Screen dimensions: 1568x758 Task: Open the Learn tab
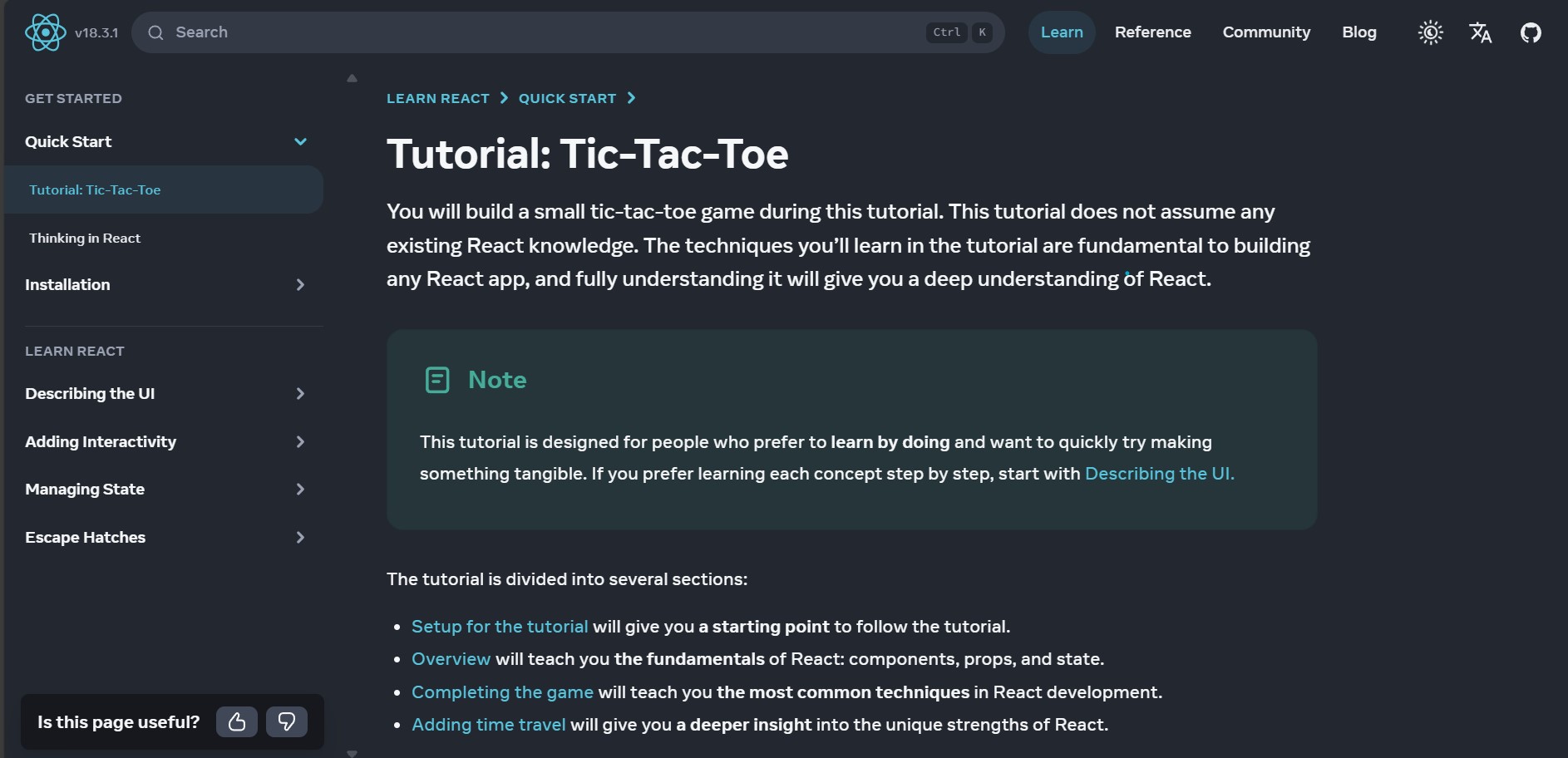pyautogui.click(x=1062, y=32)
